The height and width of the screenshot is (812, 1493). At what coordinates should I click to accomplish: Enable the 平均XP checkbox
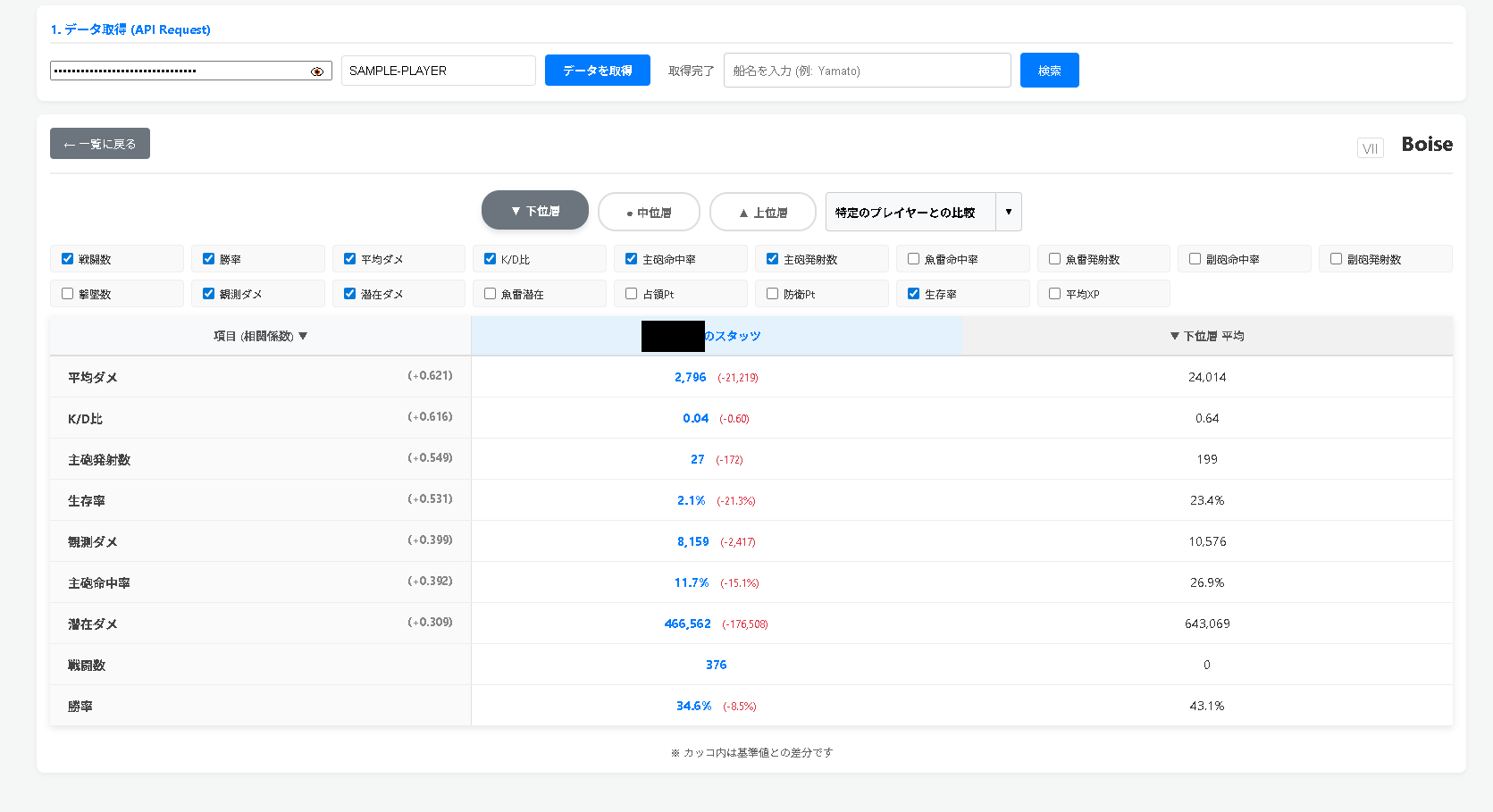1054,294
